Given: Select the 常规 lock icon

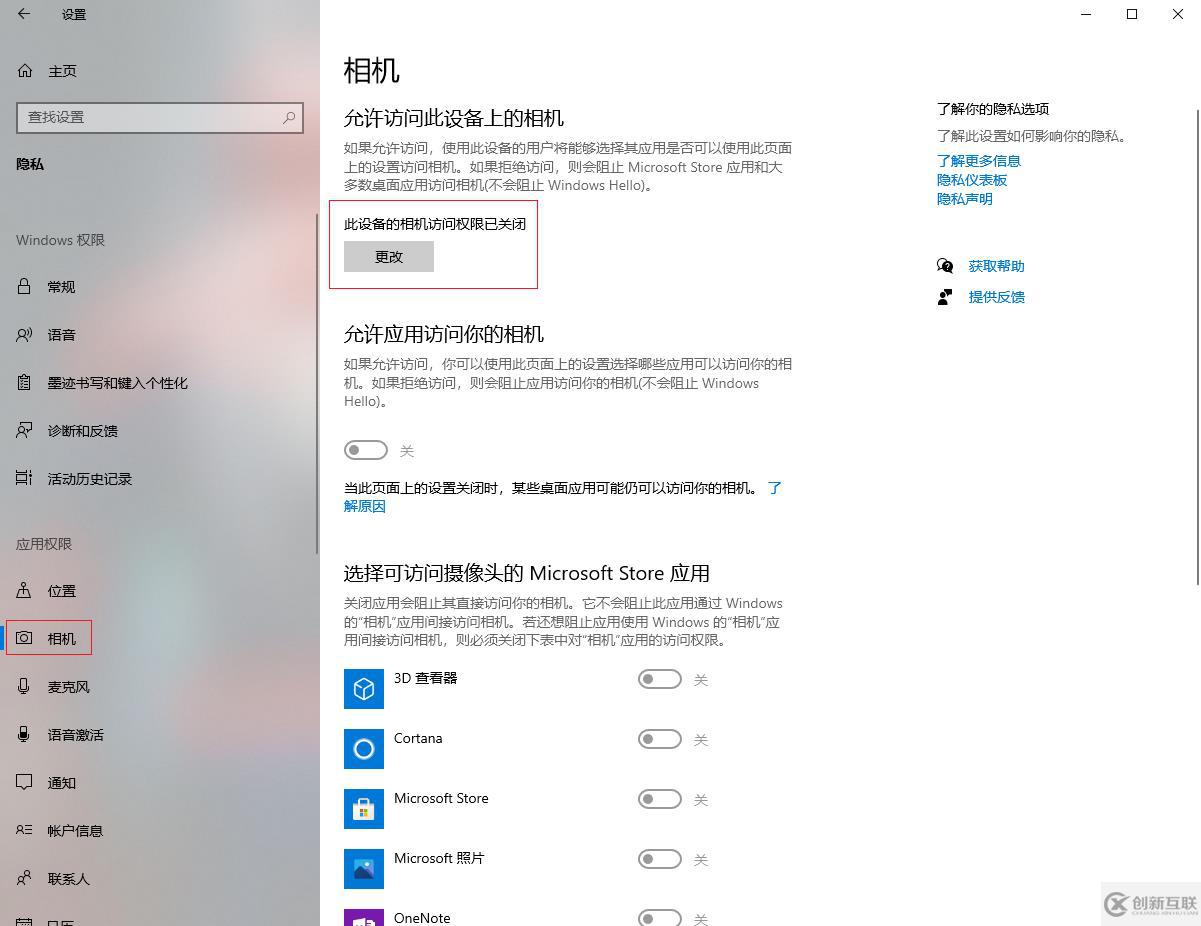Looking at the screenshot, I should [x=25, y=287].
